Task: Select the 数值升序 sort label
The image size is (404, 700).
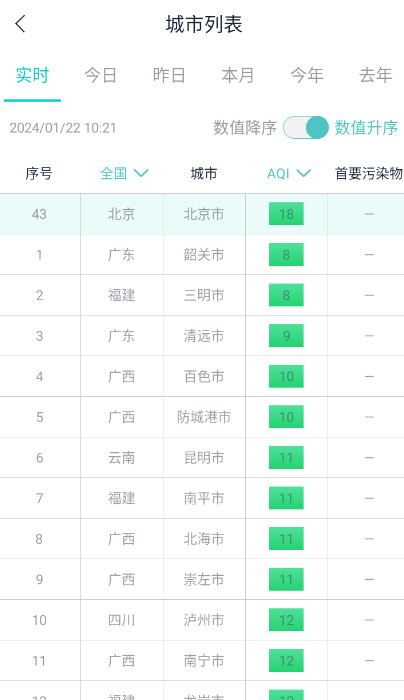Action: point(366,128)
